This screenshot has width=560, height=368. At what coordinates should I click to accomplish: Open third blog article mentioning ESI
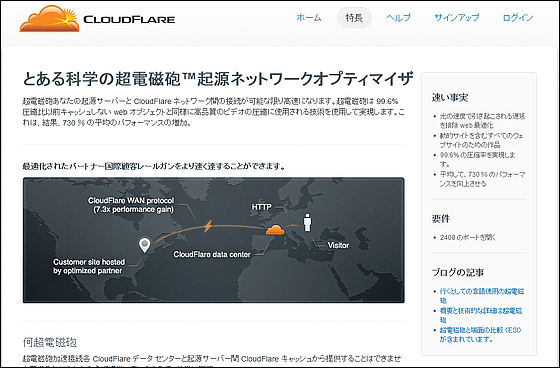[480, 334]
